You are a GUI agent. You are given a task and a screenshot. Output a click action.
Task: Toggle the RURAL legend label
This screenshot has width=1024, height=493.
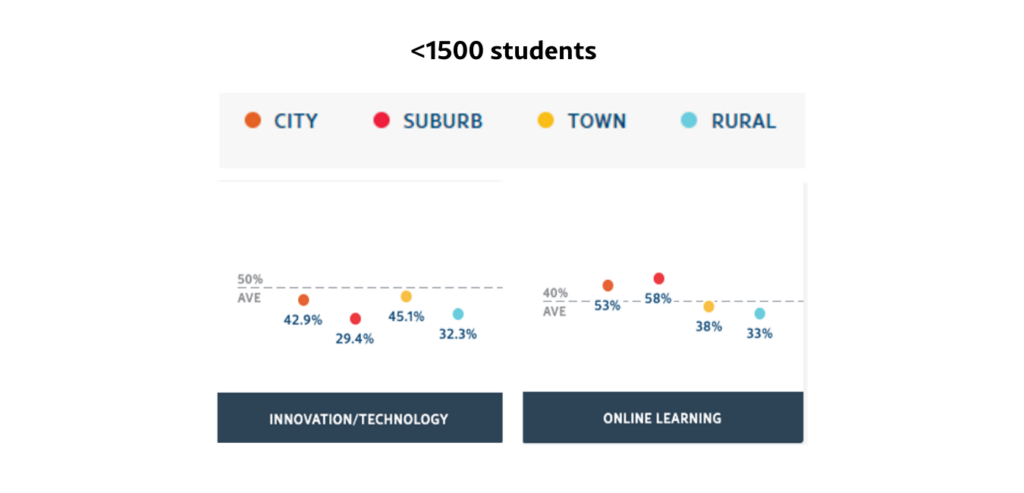(743, 122)
